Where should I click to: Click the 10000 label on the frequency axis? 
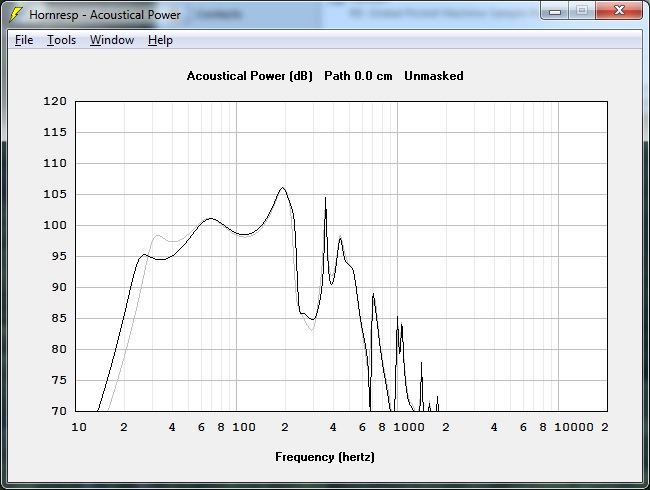point(574,427)
